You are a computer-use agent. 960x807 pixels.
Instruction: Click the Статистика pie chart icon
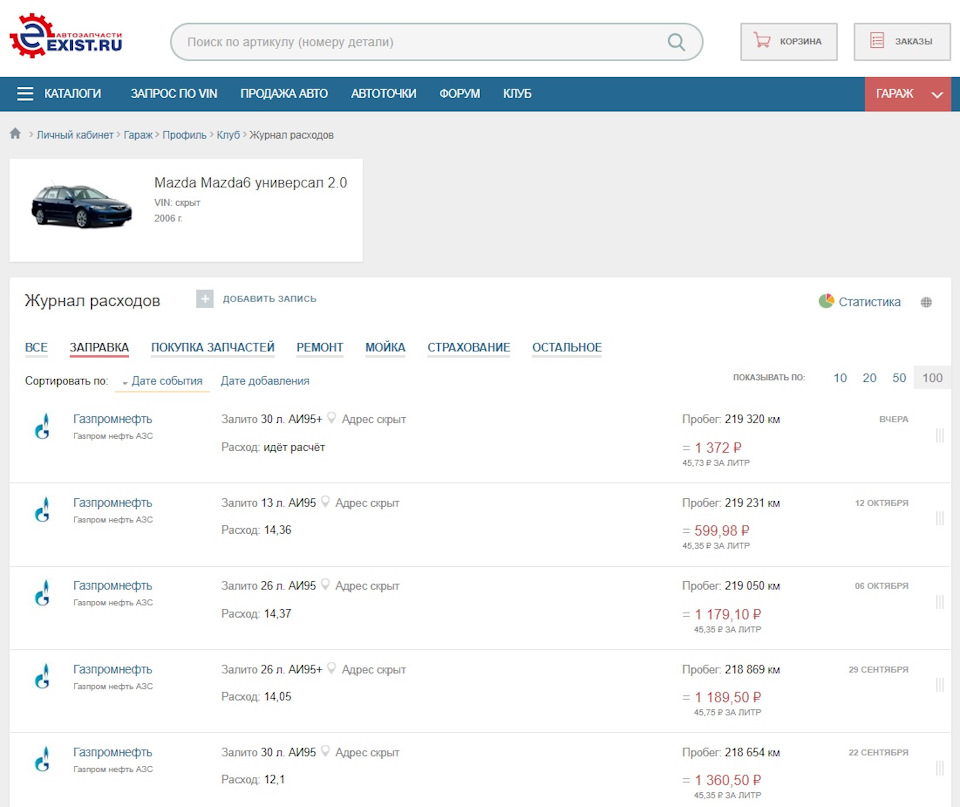pyautogui.click(x=826, y=301)
